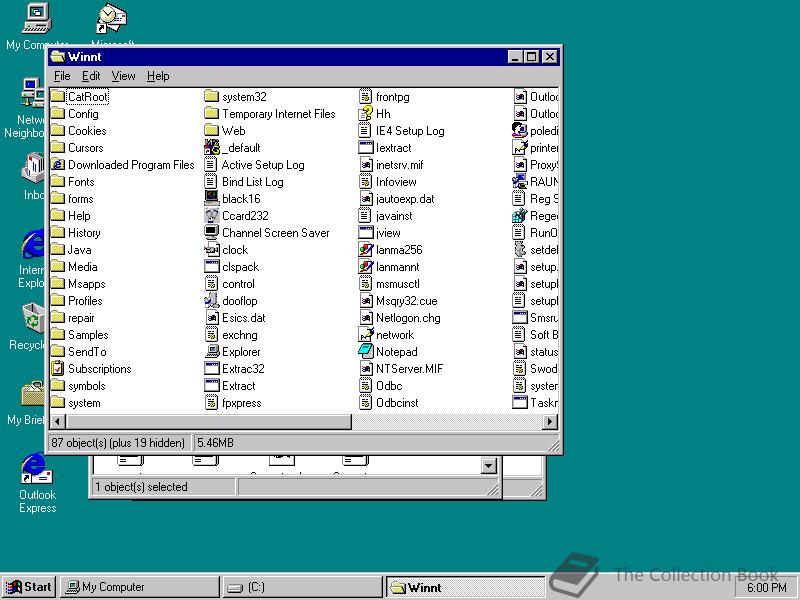Image resolution: width=800 pixels, height=600 pixels.
Task: Switch to My Computer taskbar button
Action: (x=140, y=587)
